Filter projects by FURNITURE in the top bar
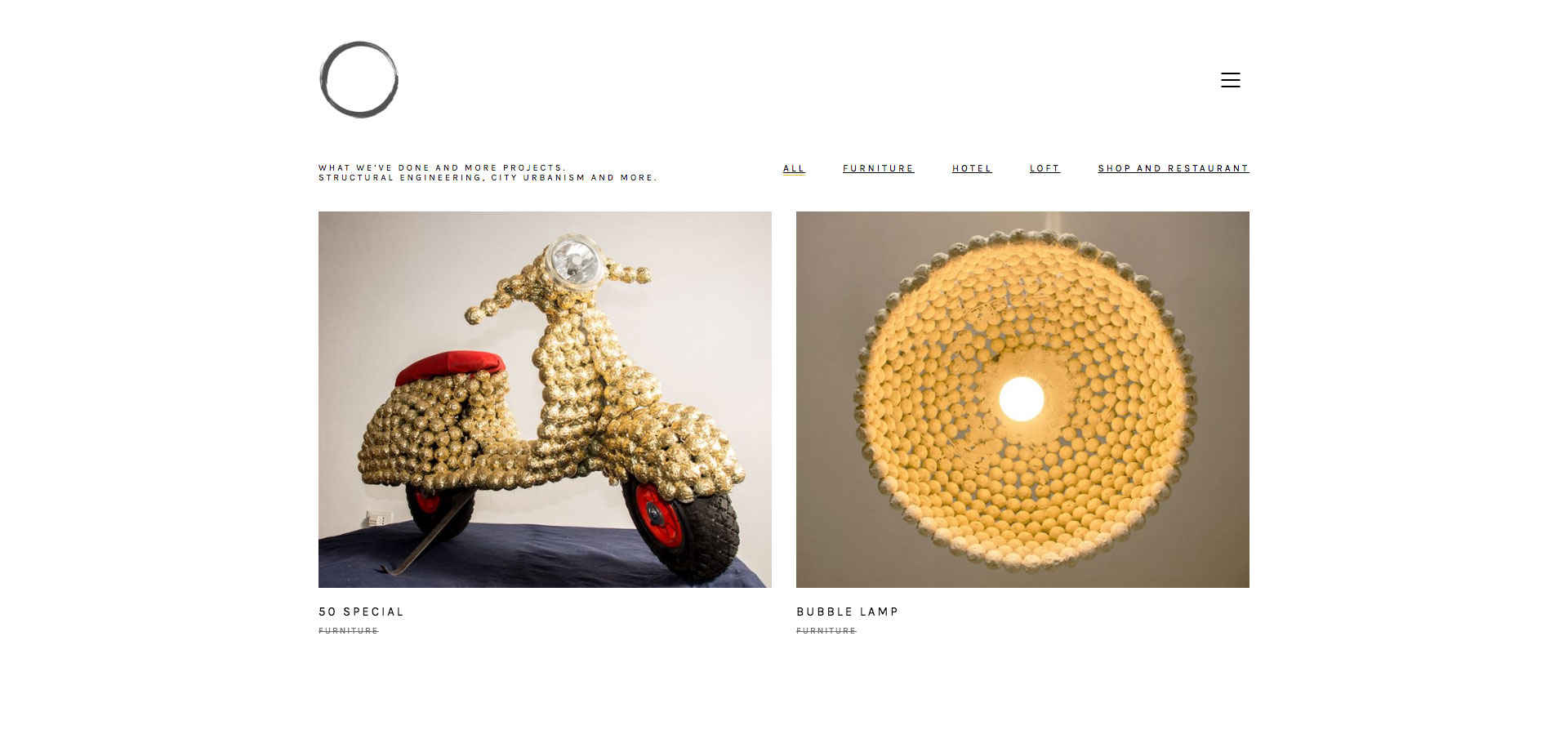This screenshot has width=1568, height=743. tap(878, 169)
